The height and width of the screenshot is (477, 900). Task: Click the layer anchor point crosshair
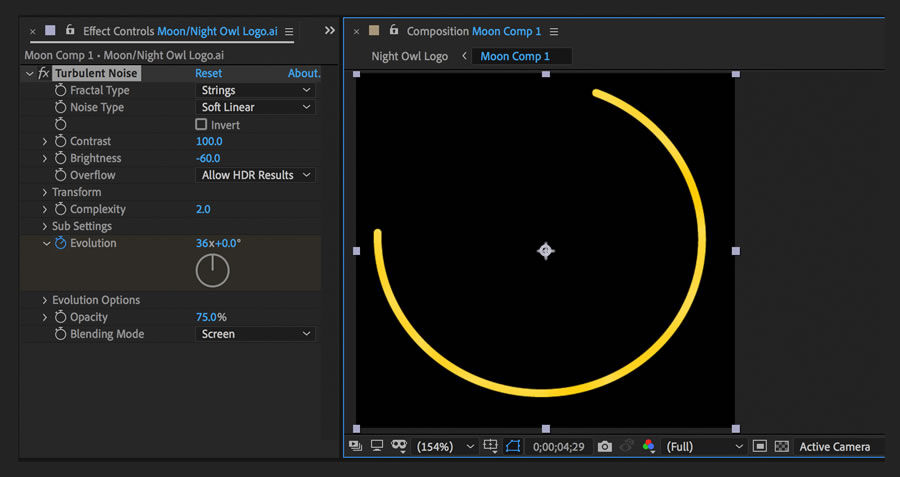click(x=545, y=251)
